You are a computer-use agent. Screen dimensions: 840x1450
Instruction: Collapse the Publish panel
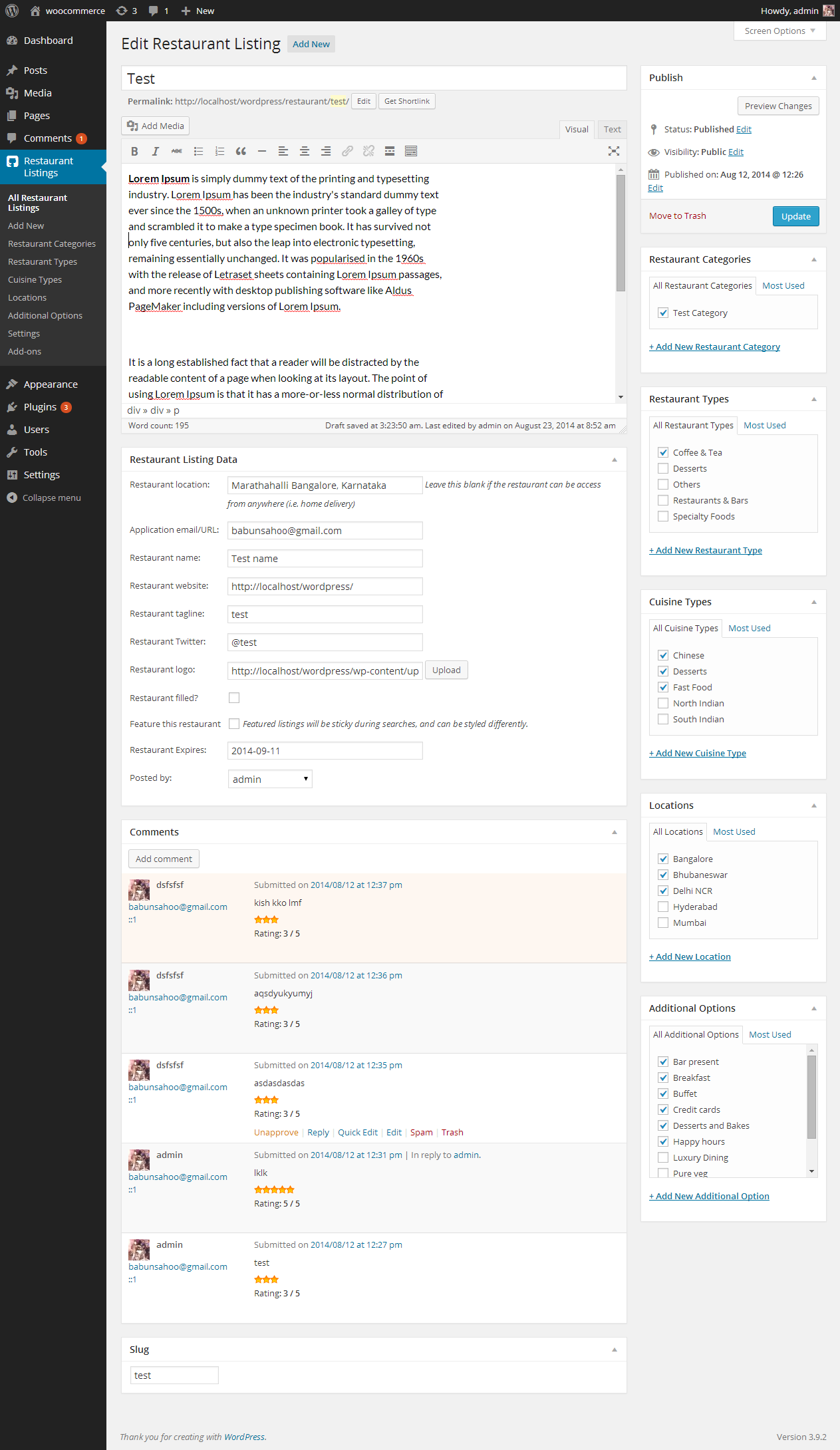point(814,78)
